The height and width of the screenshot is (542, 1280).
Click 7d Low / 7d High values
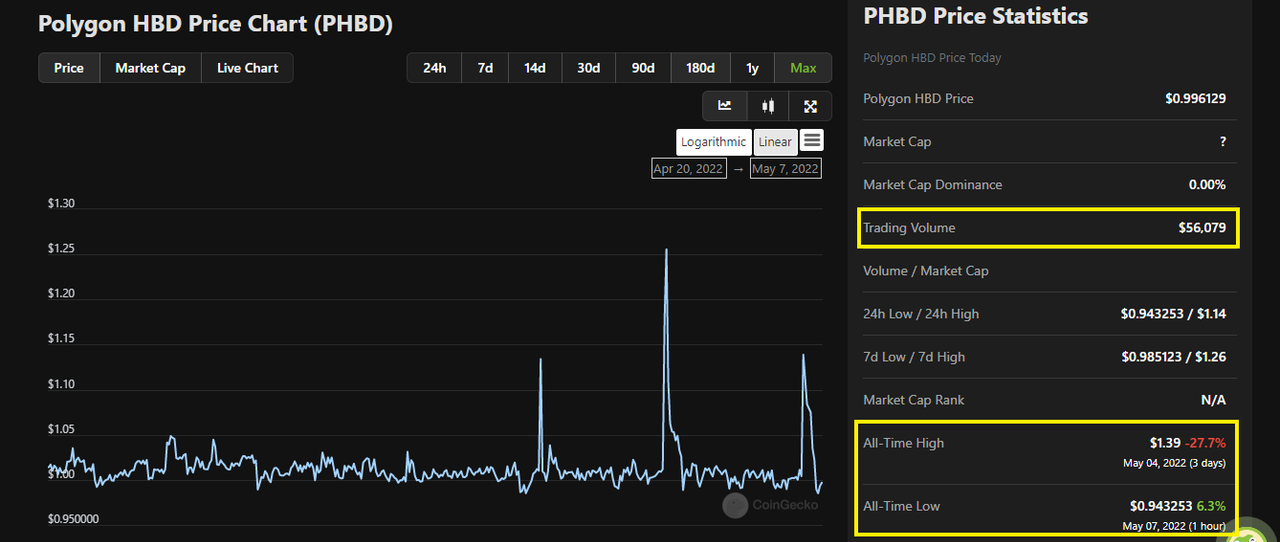pyautogui.click(x=1174, y=357)
